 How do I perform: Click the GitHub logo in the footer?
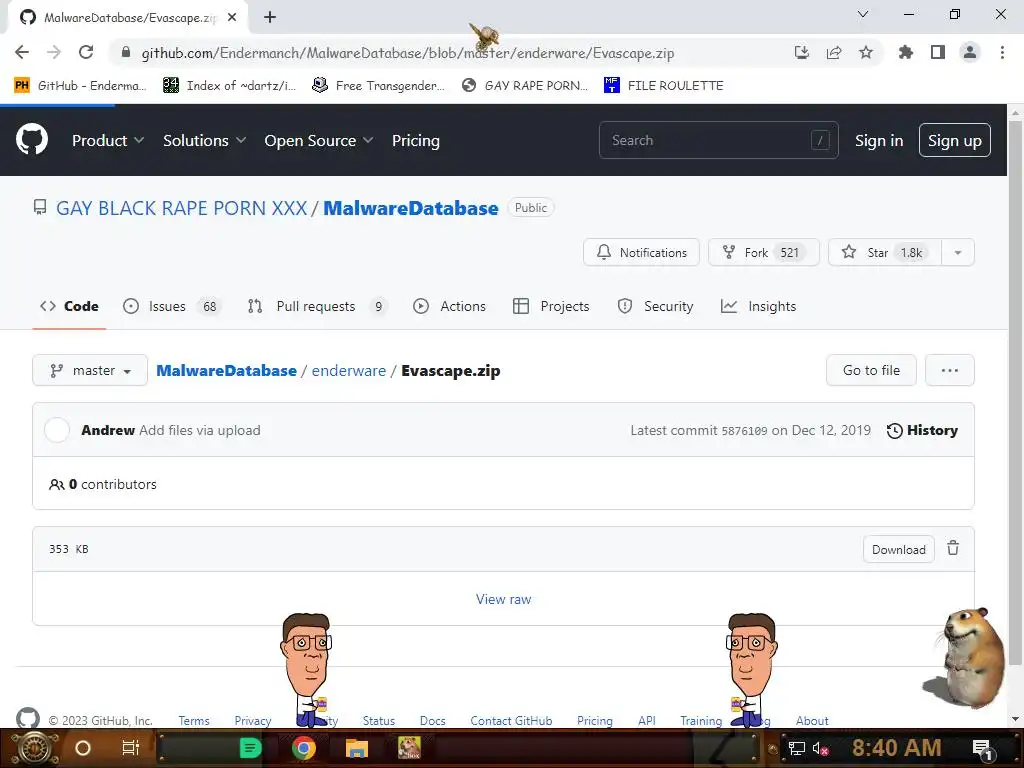(27, 718)
